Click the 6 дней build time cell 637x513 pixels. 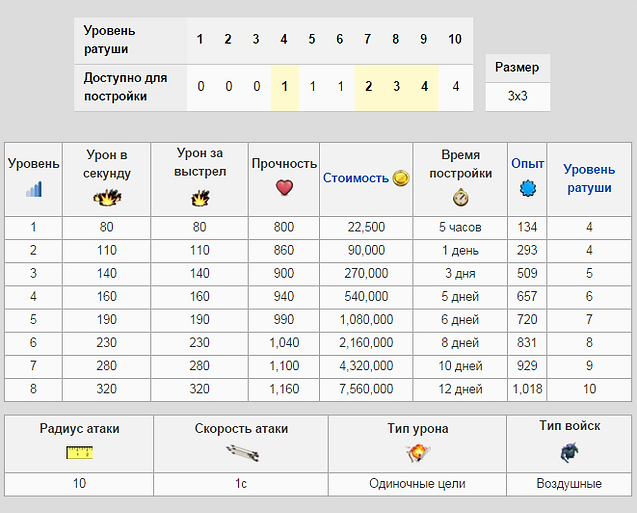(x=460, y=320)
